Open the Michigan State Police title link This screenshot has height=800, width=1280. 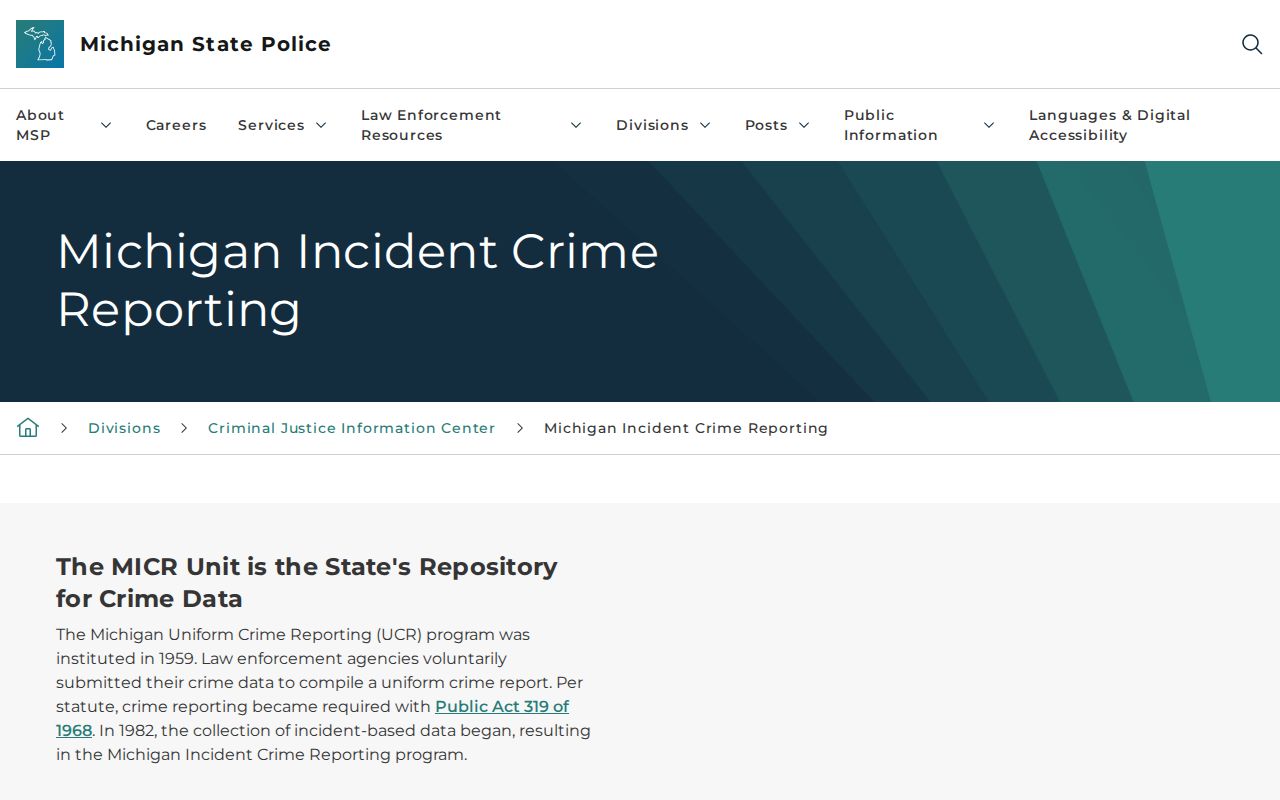(205, 44)
